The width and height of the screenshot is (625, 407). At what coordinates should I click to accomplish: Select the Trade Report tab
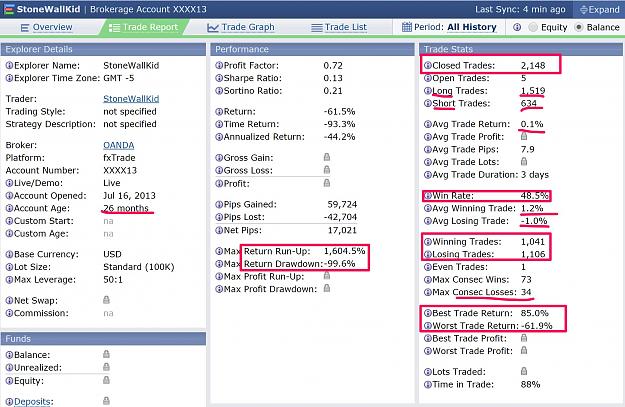[x=143, y=28]
